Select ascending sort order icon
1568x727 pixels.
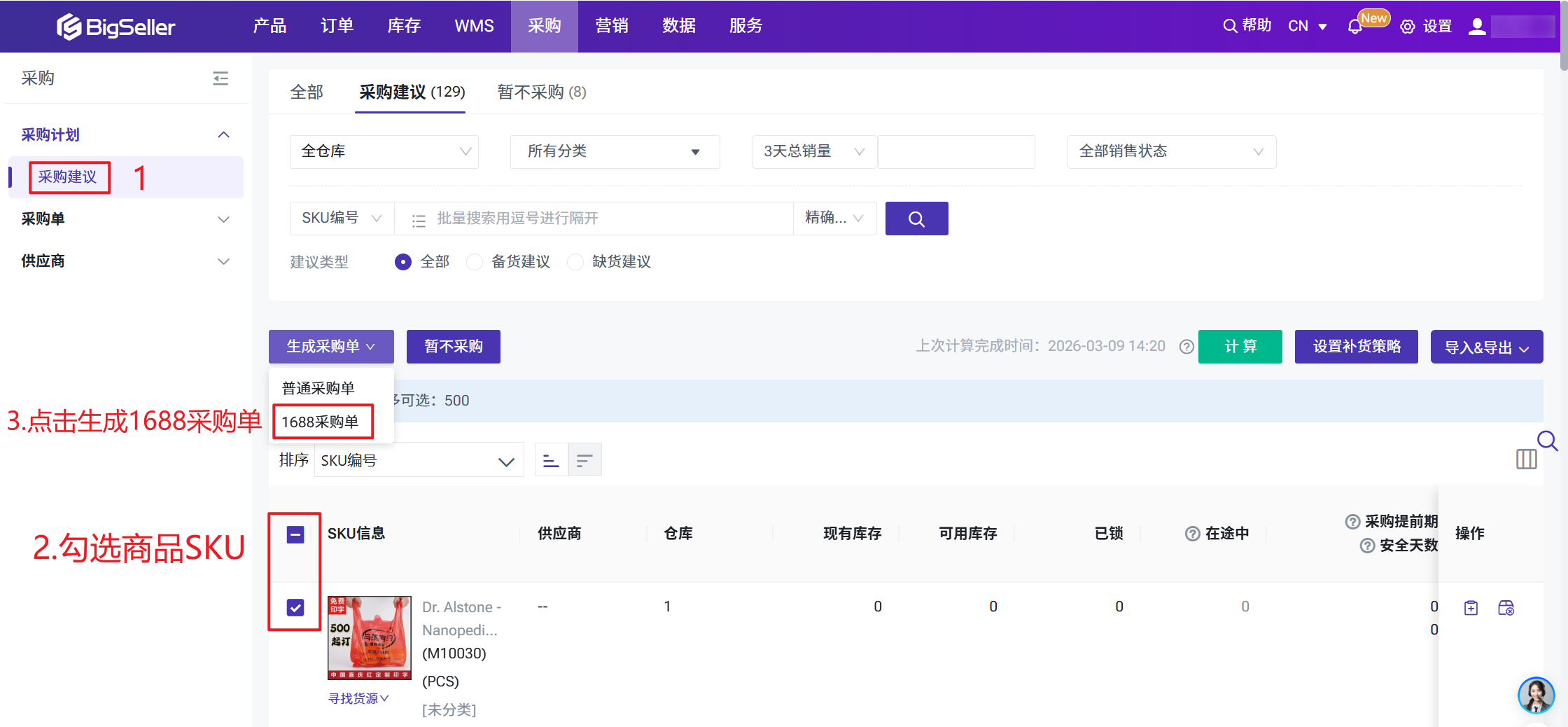point(551,460)
